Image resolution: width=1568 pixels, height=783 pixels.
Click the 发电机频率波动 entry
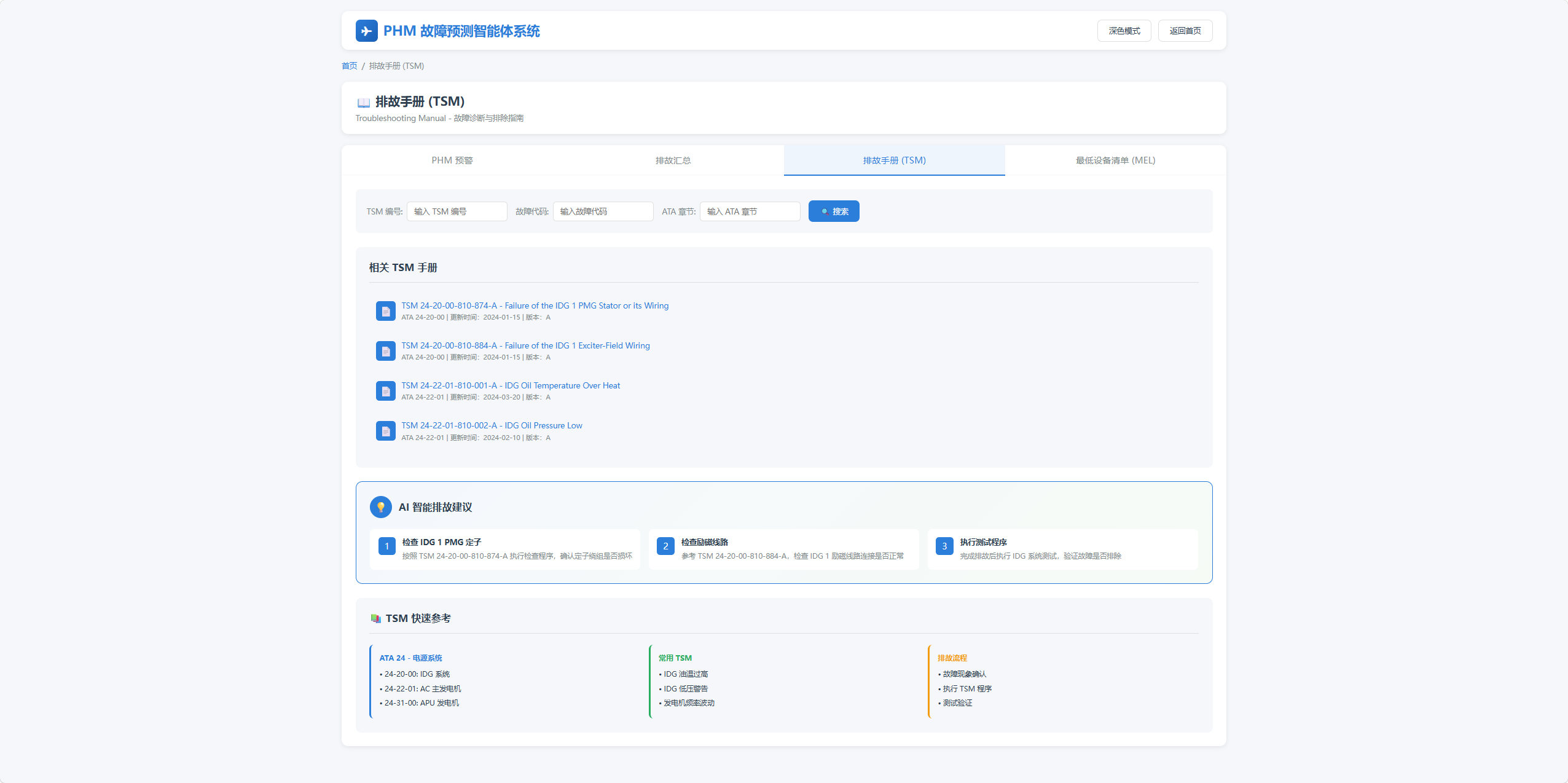click(x=687, y=703)
